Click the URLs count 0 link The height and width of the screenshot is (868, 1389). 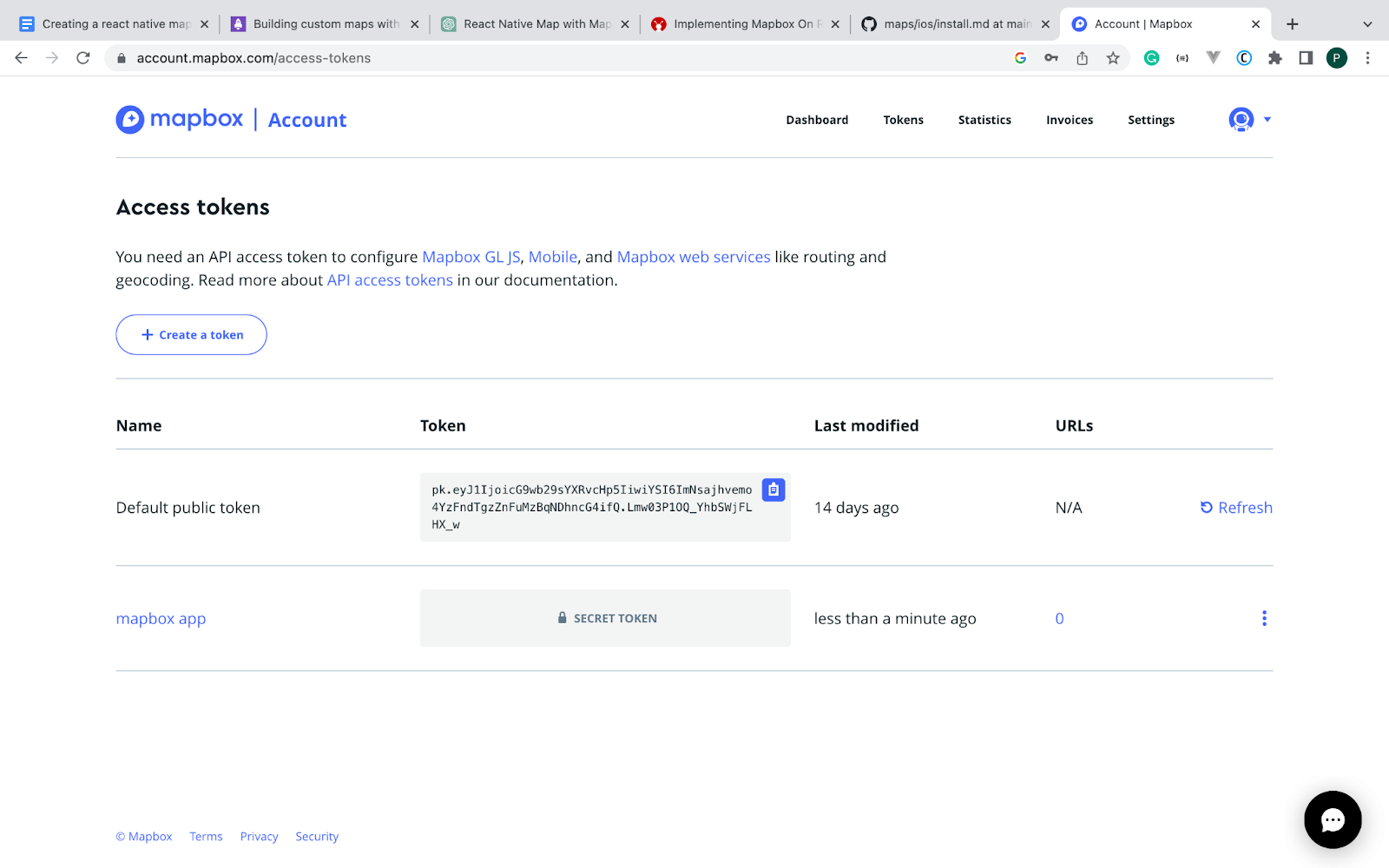pyautogui.click(x=1059, y=619)
